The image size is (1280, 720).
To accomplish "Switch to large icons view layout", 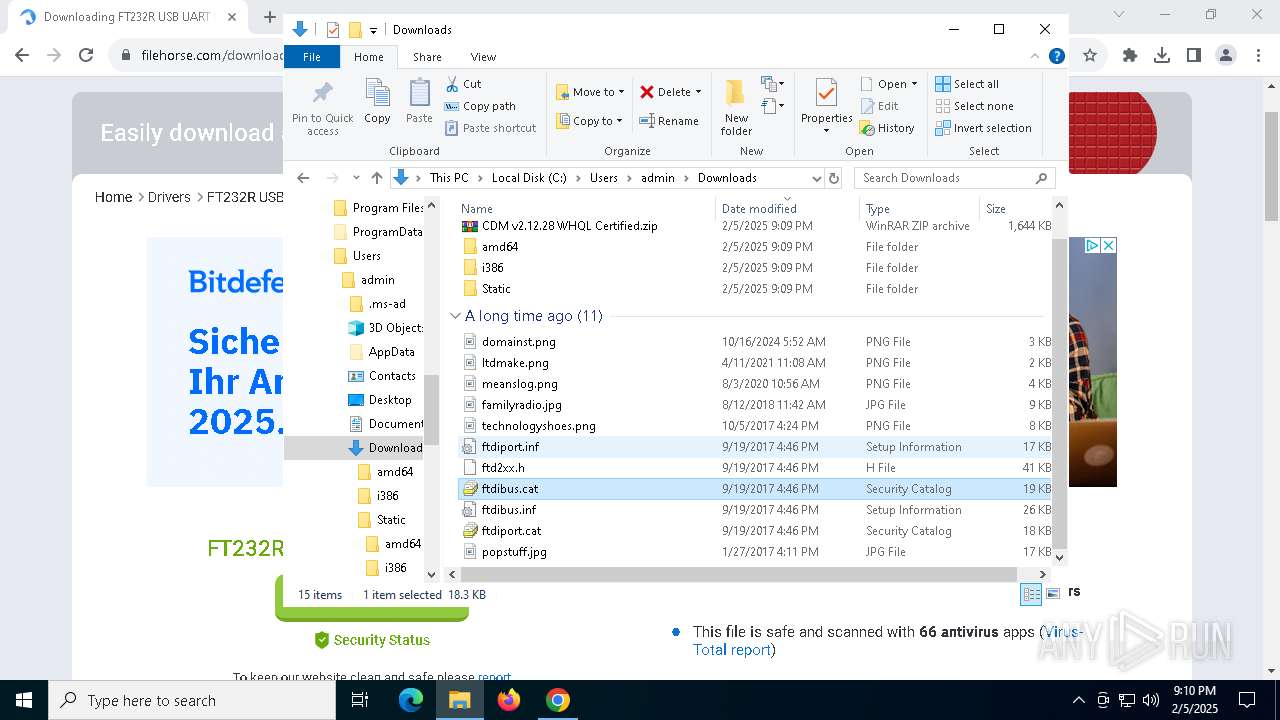I will click(1052, 595).
